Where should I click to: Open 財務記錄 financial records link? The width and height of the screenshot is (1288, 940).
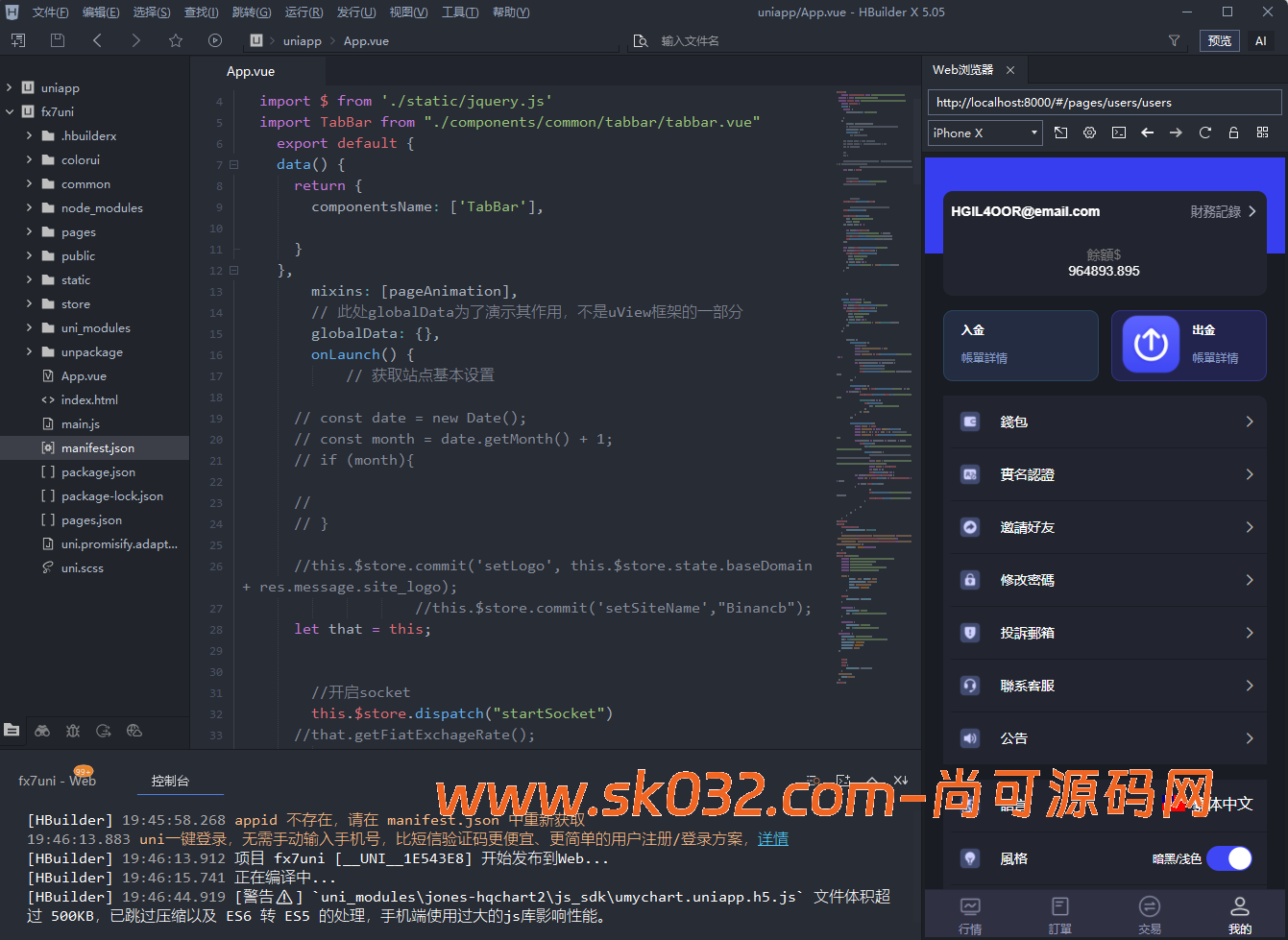pyautogui.click(x=1224, y=211)
